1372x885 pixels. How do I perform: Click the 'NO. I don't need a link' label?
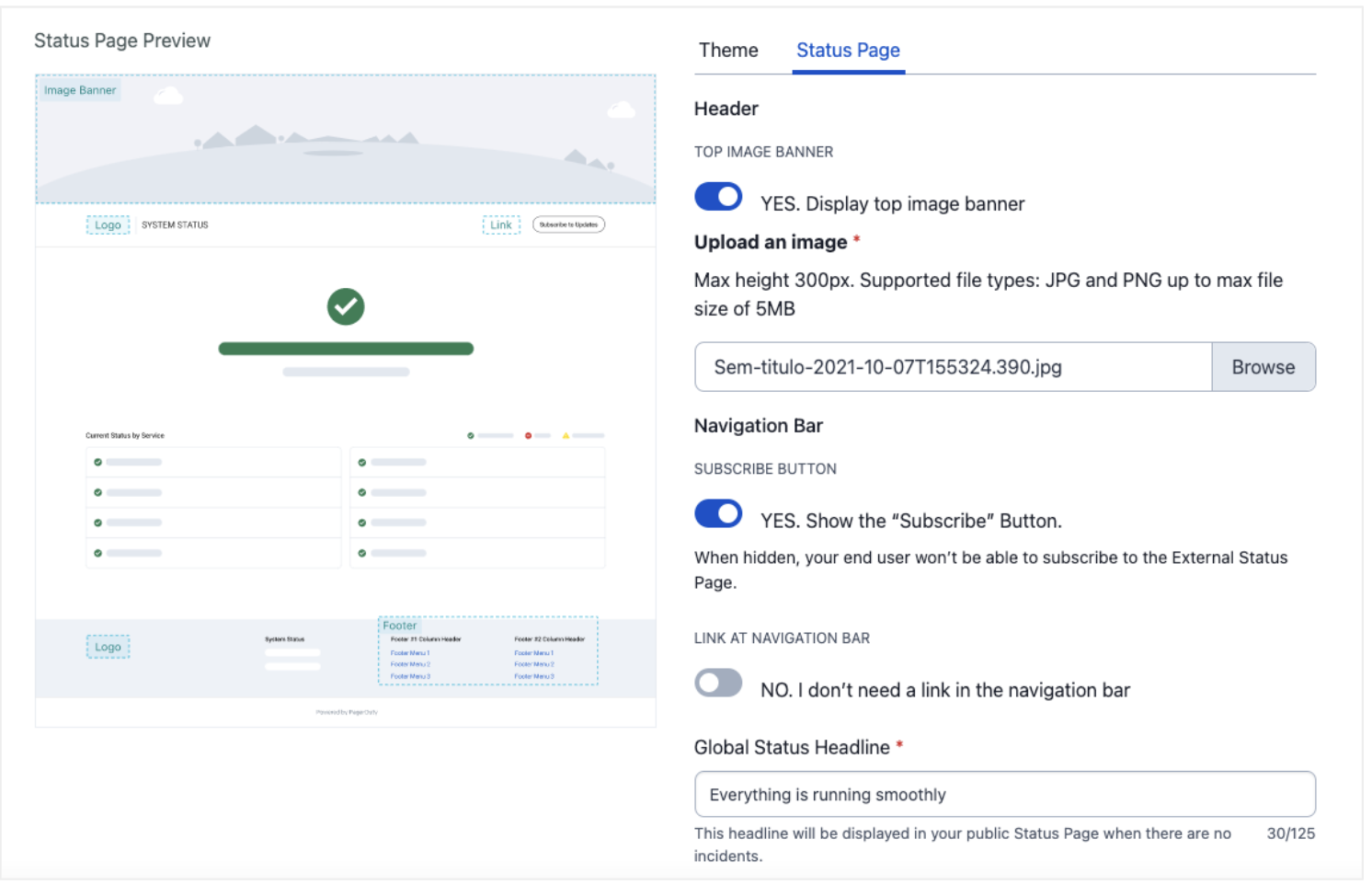point(945,690)
